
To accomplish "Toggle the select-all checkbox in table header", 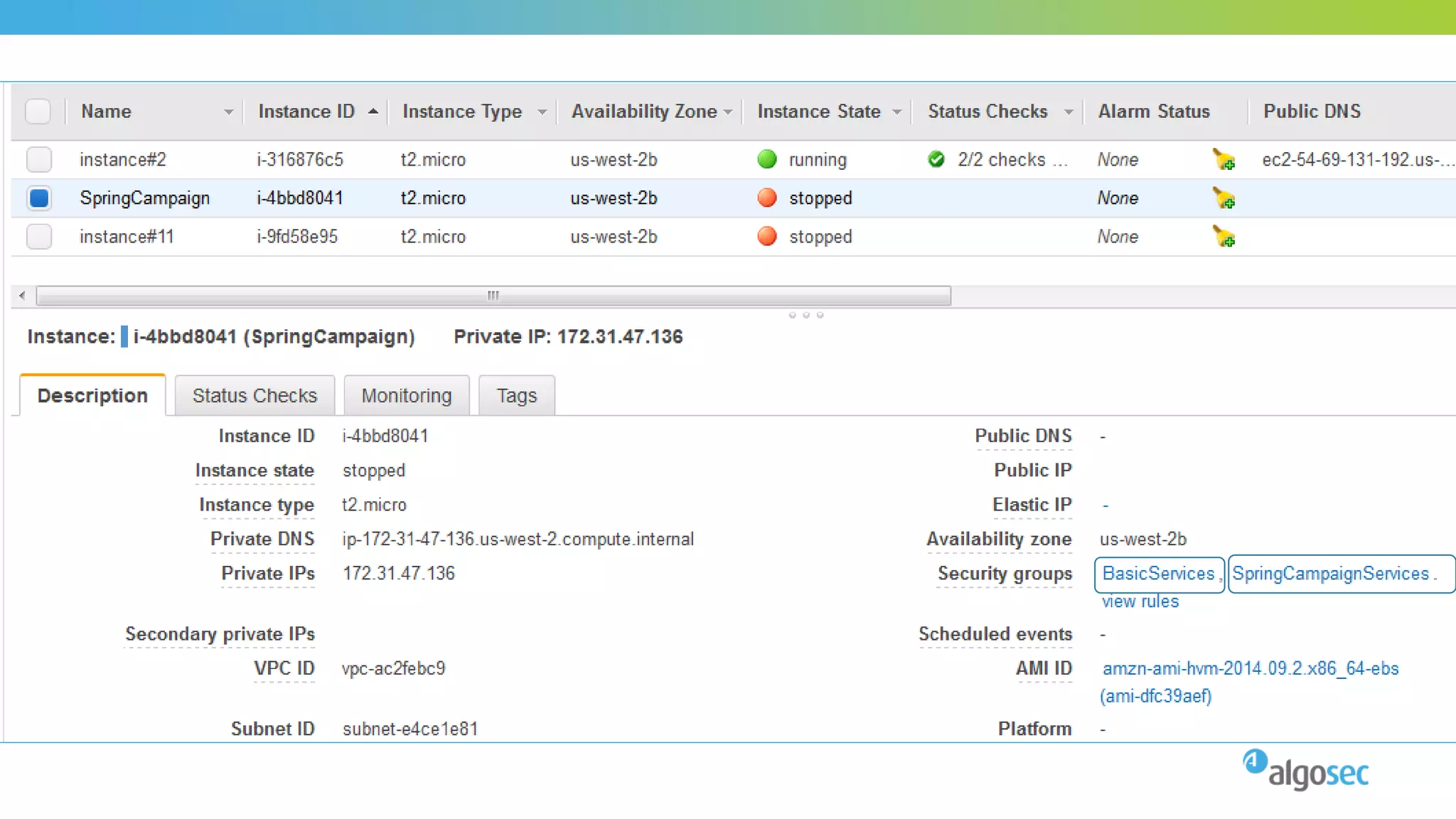I will (x=38, y=112).
